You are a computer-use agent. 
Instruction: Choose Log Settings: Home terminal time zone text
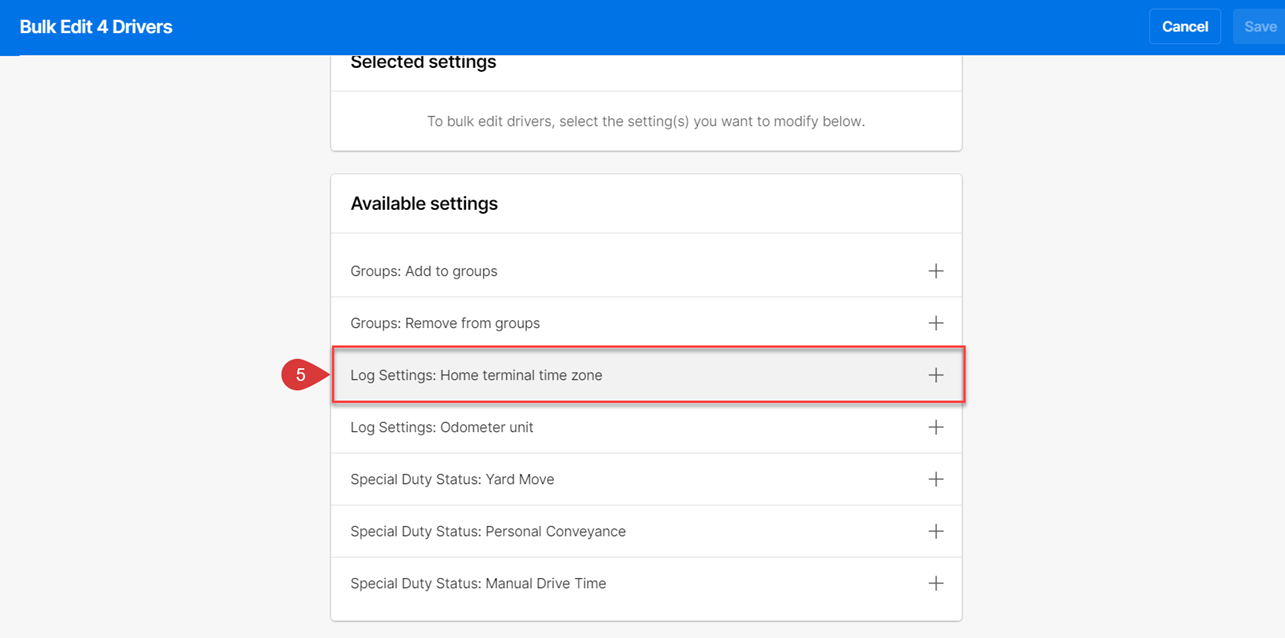(x=476, y=375)
